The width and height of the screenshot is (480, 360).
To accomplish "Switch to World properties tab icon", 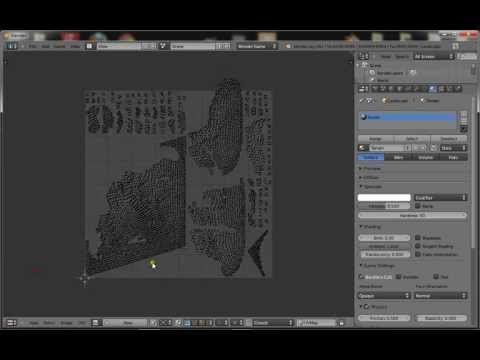I will [390, 89].
